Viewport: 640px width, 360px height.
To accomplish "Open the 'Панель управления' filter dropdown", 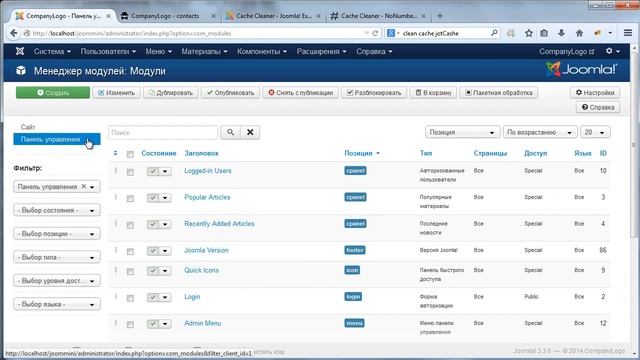I will (57, 187).
